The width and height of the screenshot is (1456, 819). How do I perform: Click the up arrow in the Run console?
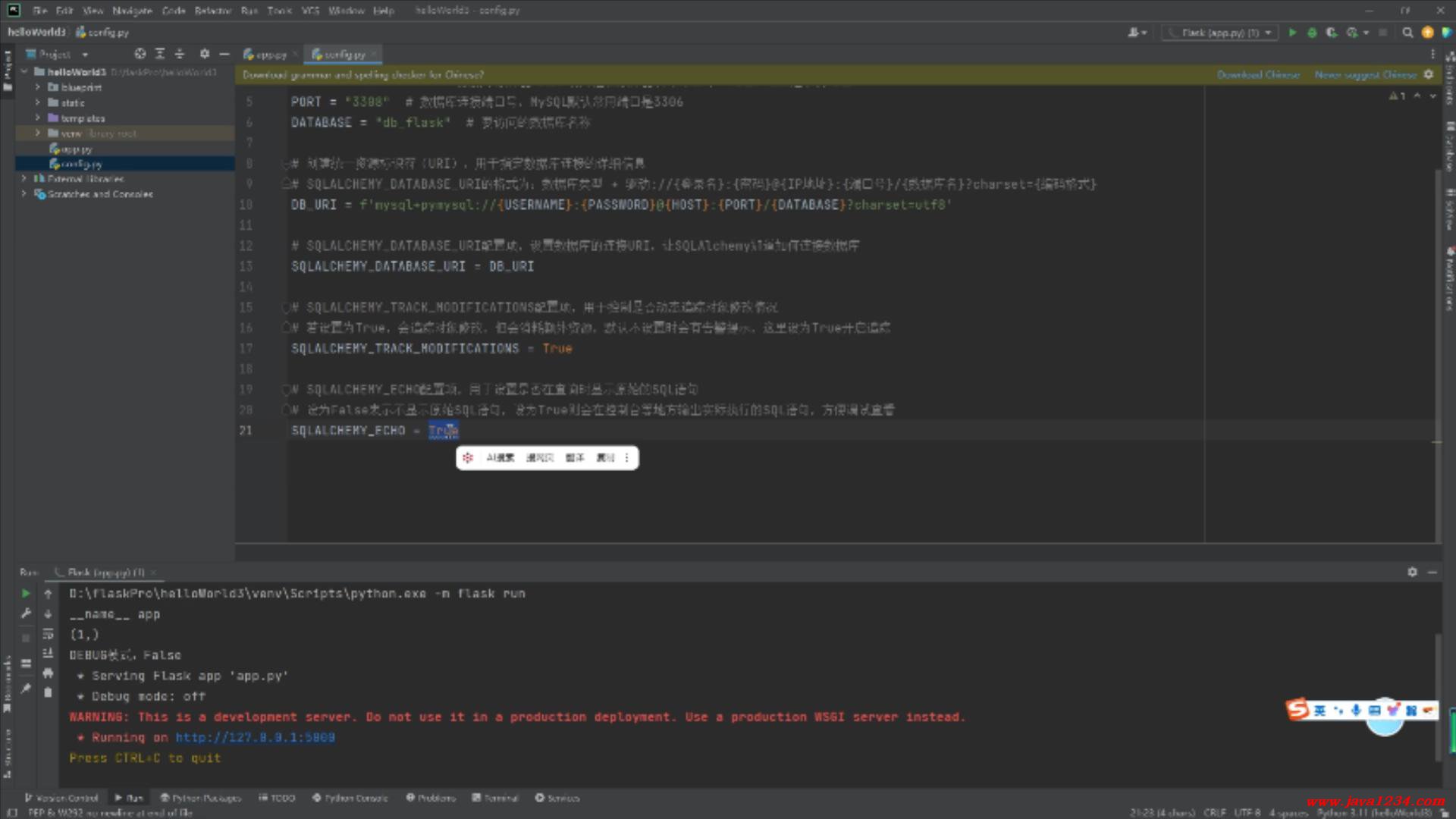(48, 594)
